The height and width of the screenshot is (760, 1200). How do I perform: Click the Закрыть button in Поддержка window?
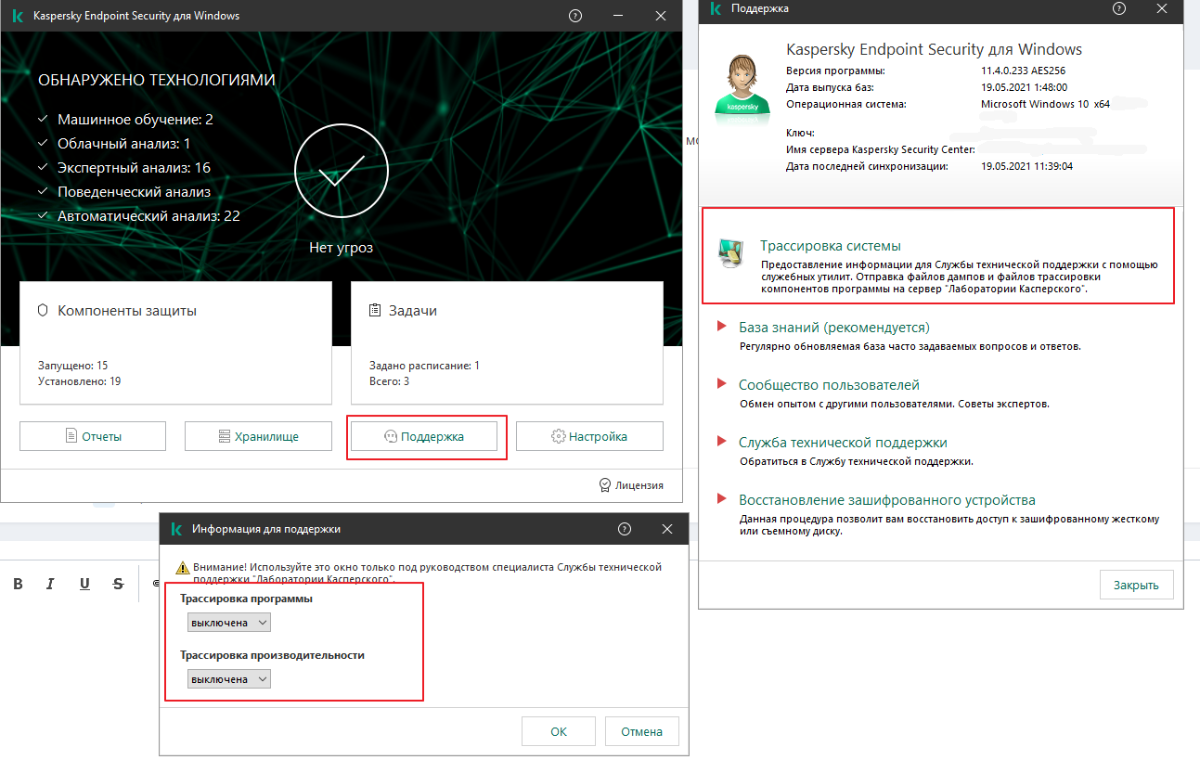(x=1136, y=585)
